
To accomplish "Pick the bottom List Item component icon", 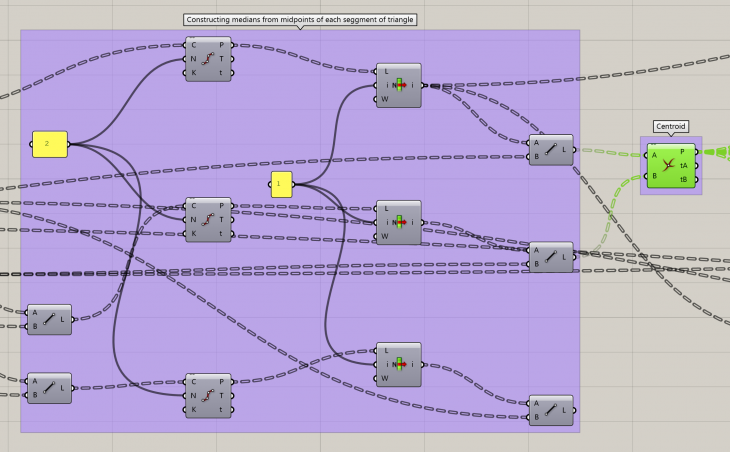I will [399, 365].
